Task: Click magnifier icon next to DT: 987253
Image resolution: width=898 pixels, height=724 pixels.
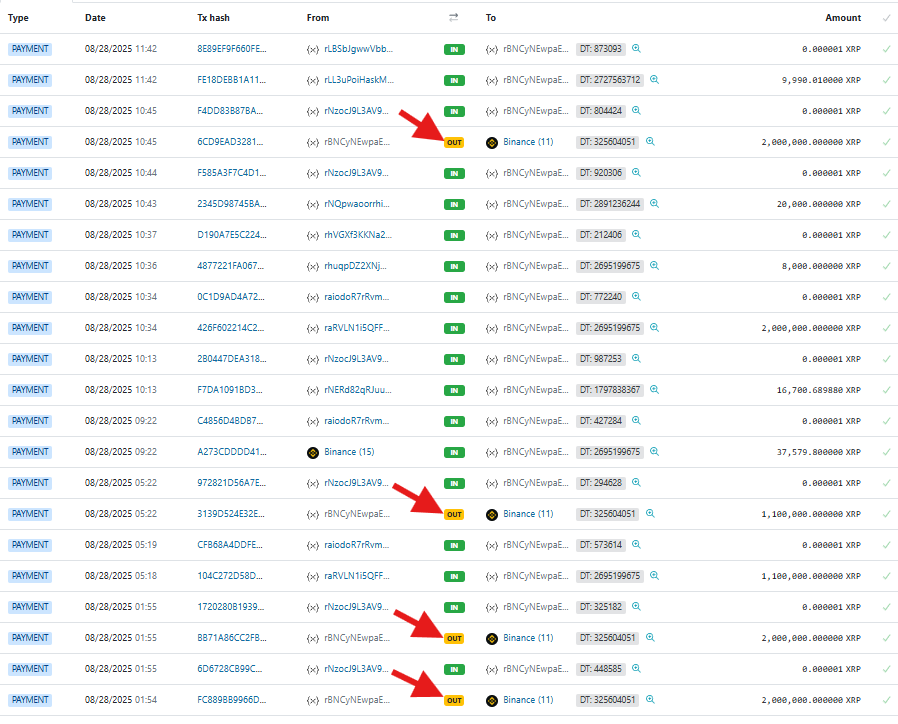Action: (636, 359)
